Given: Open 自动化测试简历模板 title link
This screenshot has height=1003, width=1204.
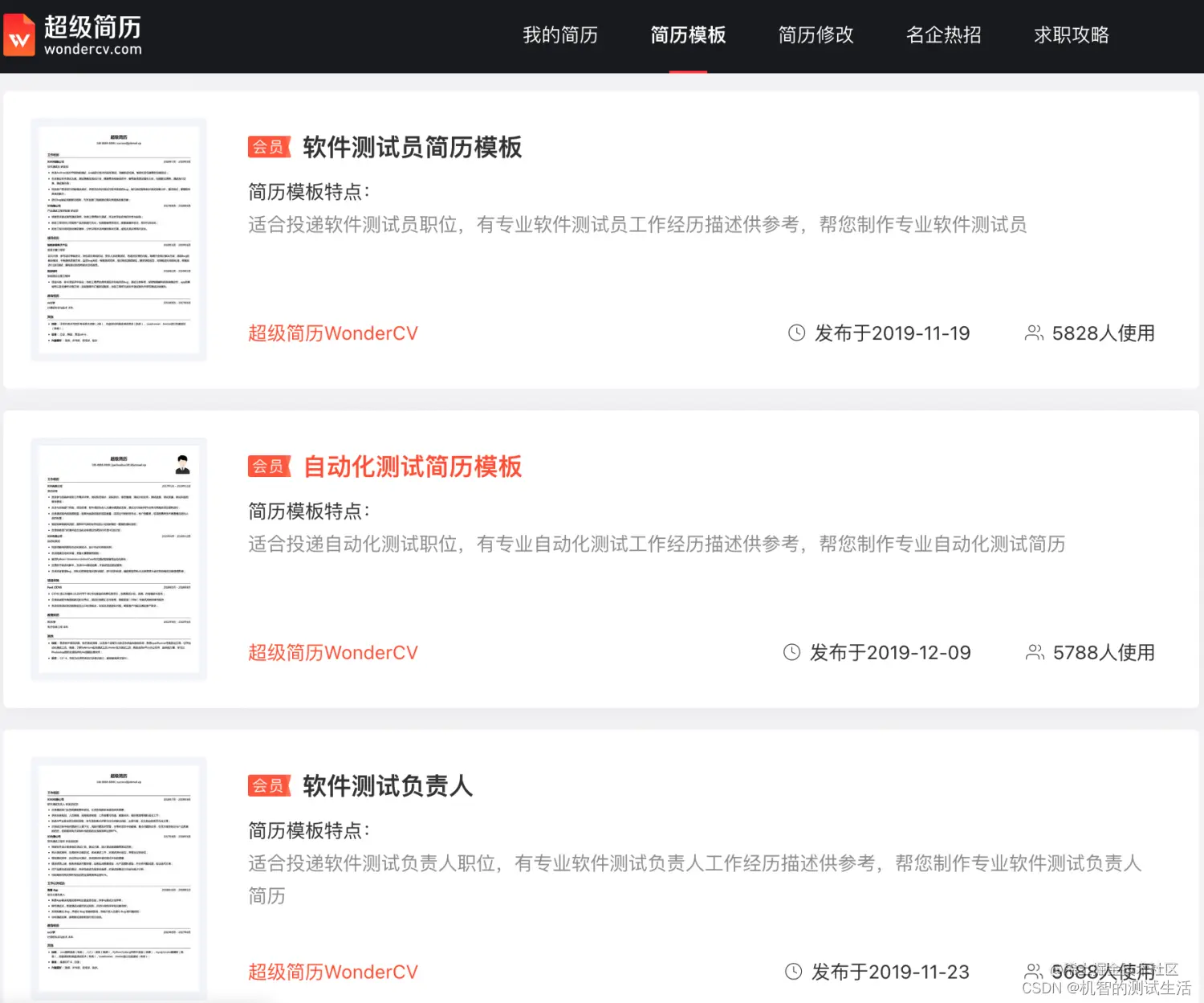Looking at the screenshot, I should pyautogui.click(x=412, y=467).
